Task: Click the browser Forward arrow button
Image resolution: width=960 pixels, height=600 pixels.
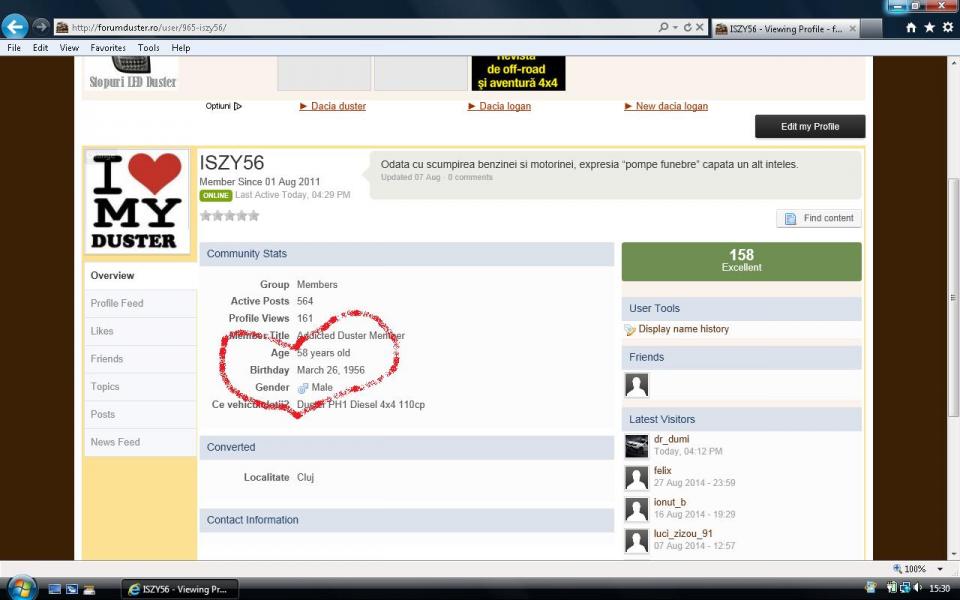Action: (x=41, y=27)
